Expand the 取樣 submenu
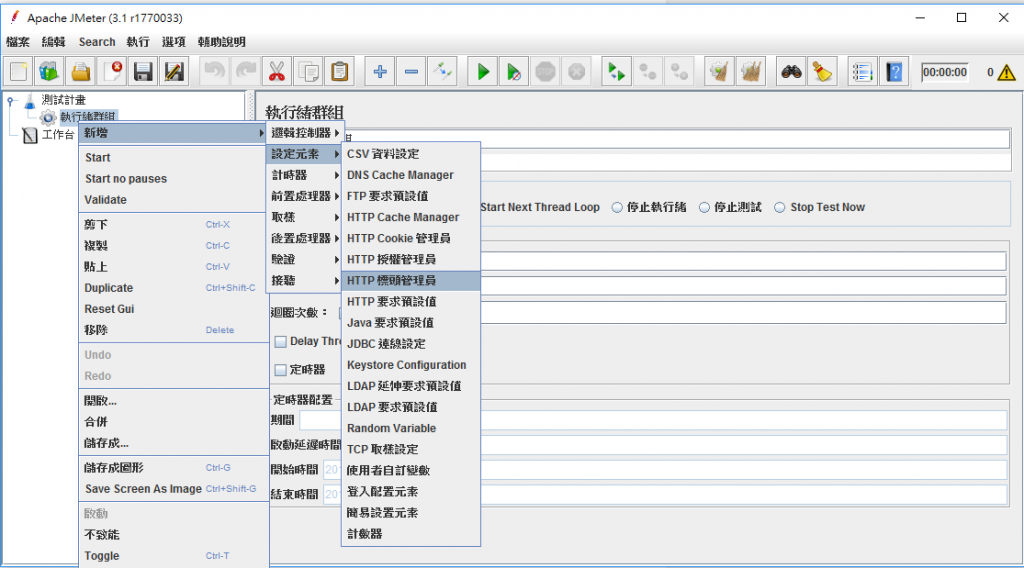This screenshot has height=568, width=1024. point(305,217)
